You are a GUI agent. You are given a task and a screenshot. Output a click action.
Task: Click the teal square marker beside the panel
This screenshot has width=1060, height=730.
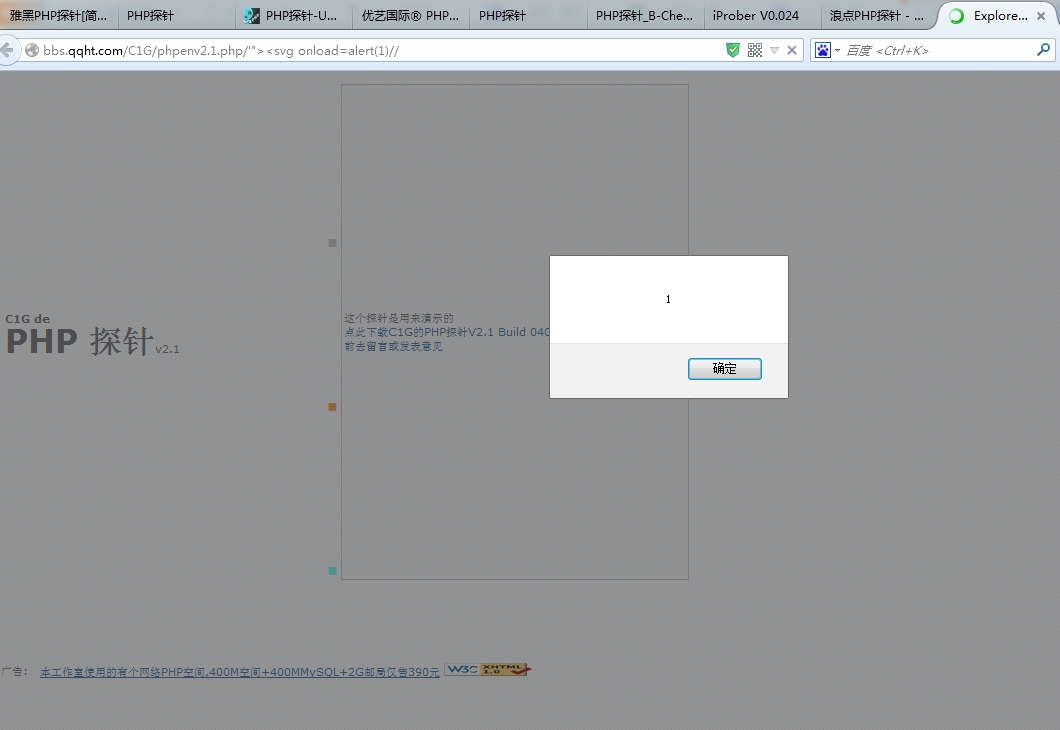[333, 571]
